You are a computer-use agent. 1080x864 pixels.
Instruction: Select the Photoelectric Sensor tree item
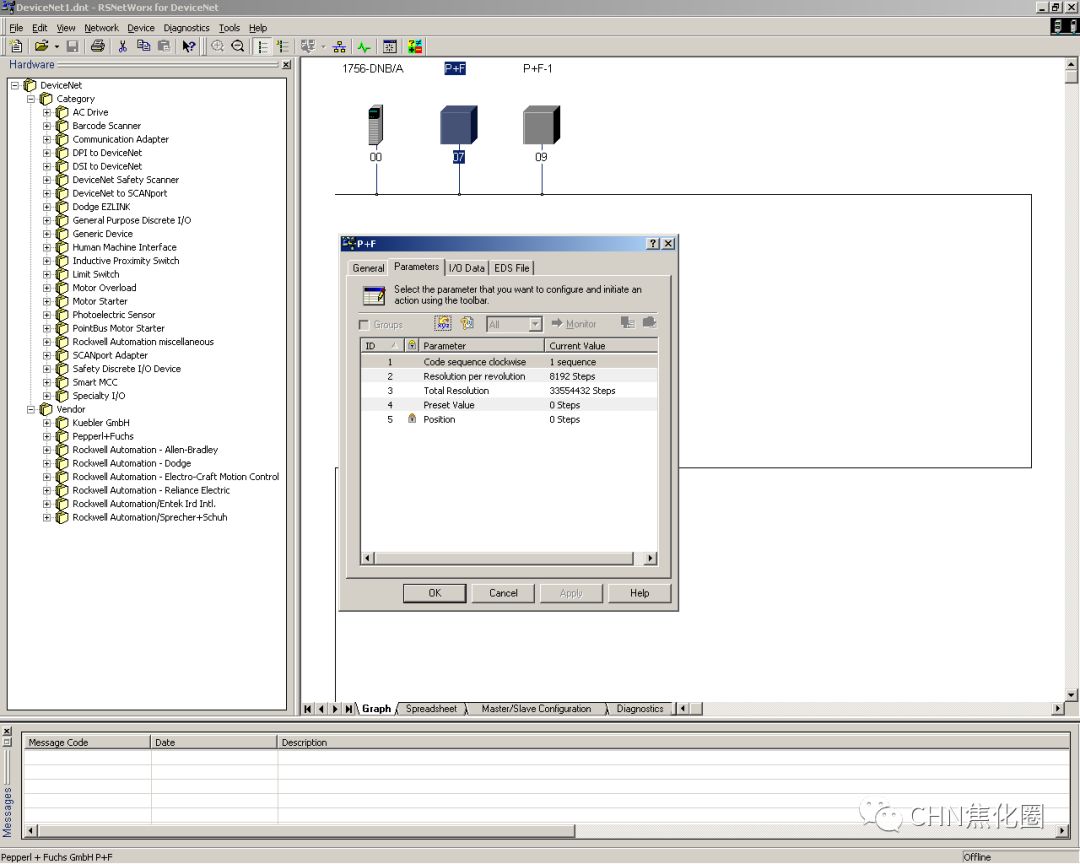[x=114, y=315]
